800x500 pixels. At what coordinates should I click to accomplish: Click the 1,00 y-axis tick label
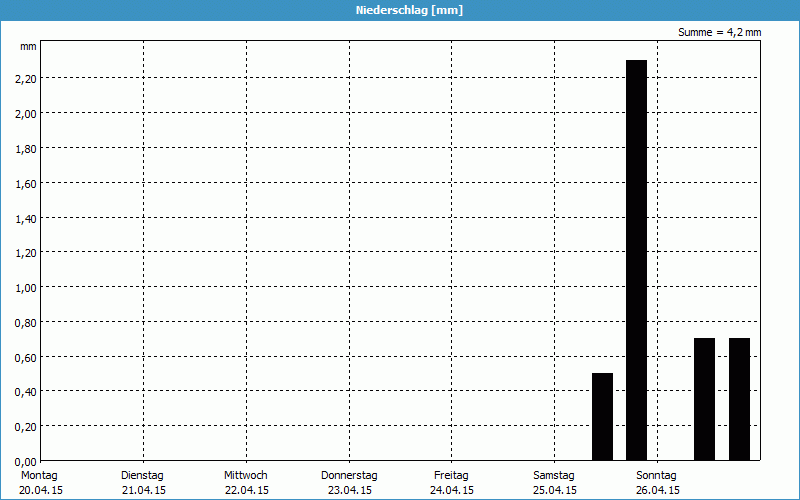(26, 287)
